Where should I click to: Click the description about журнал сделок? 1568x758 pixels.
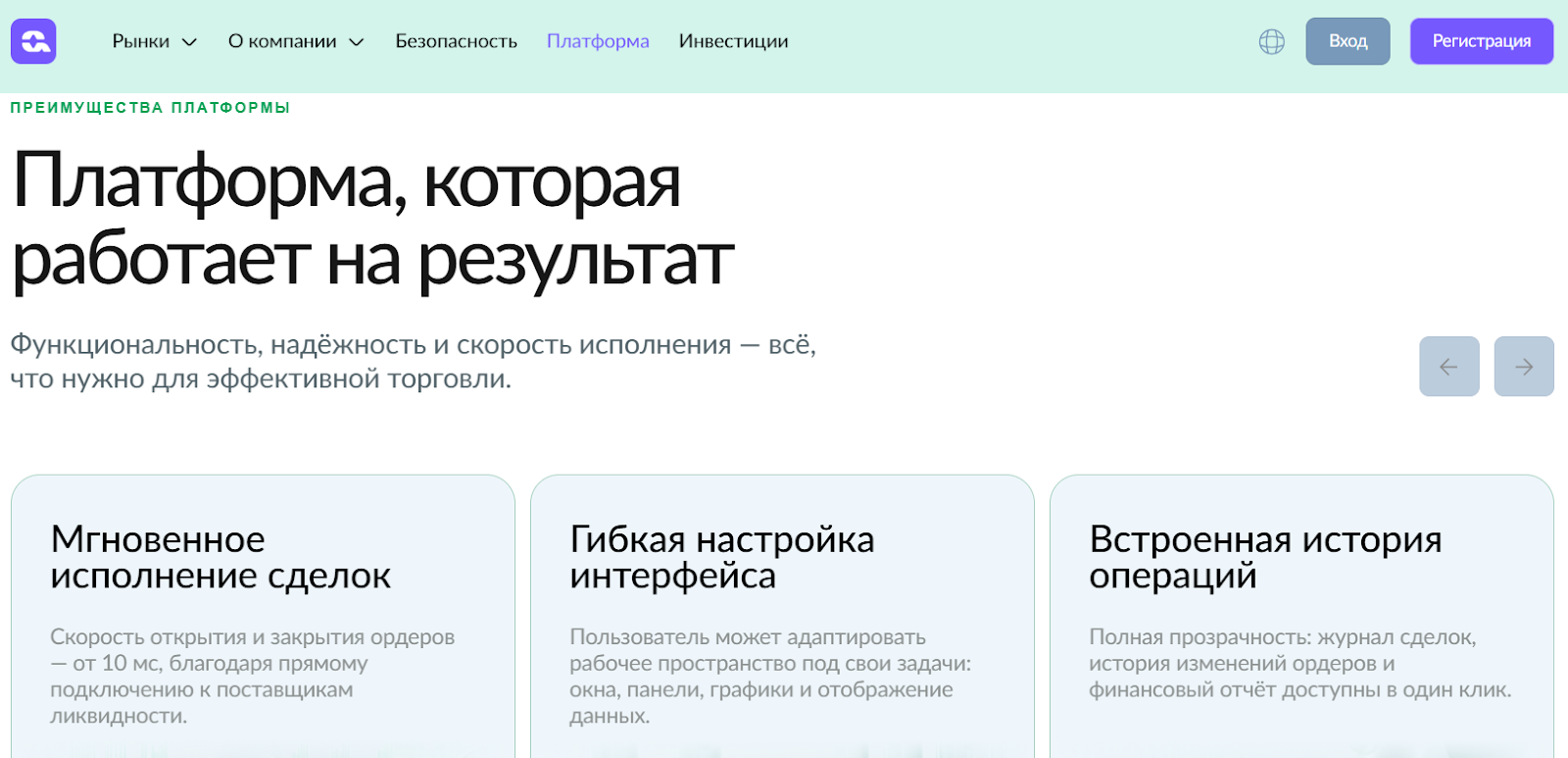point(1299,663)
